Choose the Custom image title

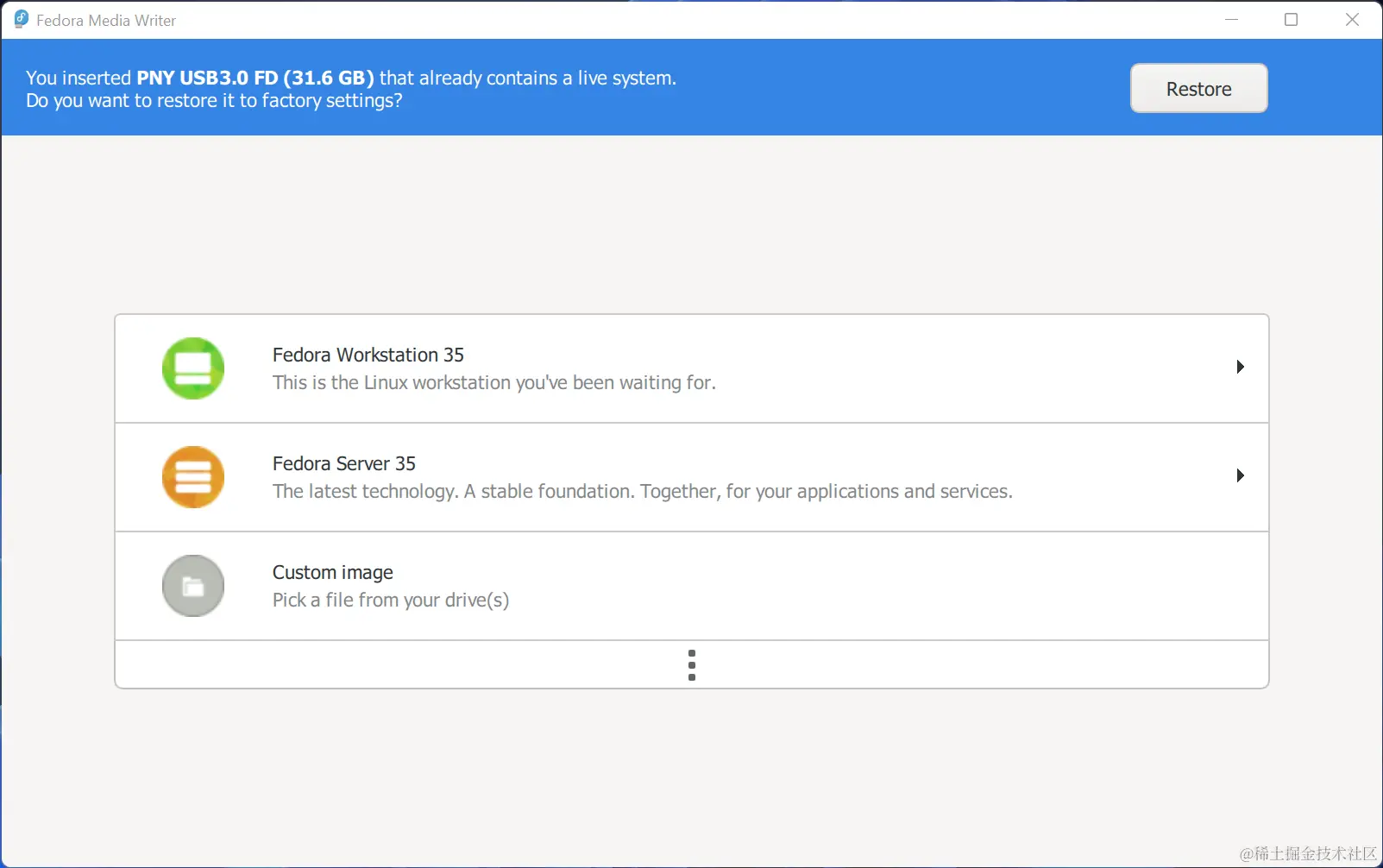(x=333, y=572)
